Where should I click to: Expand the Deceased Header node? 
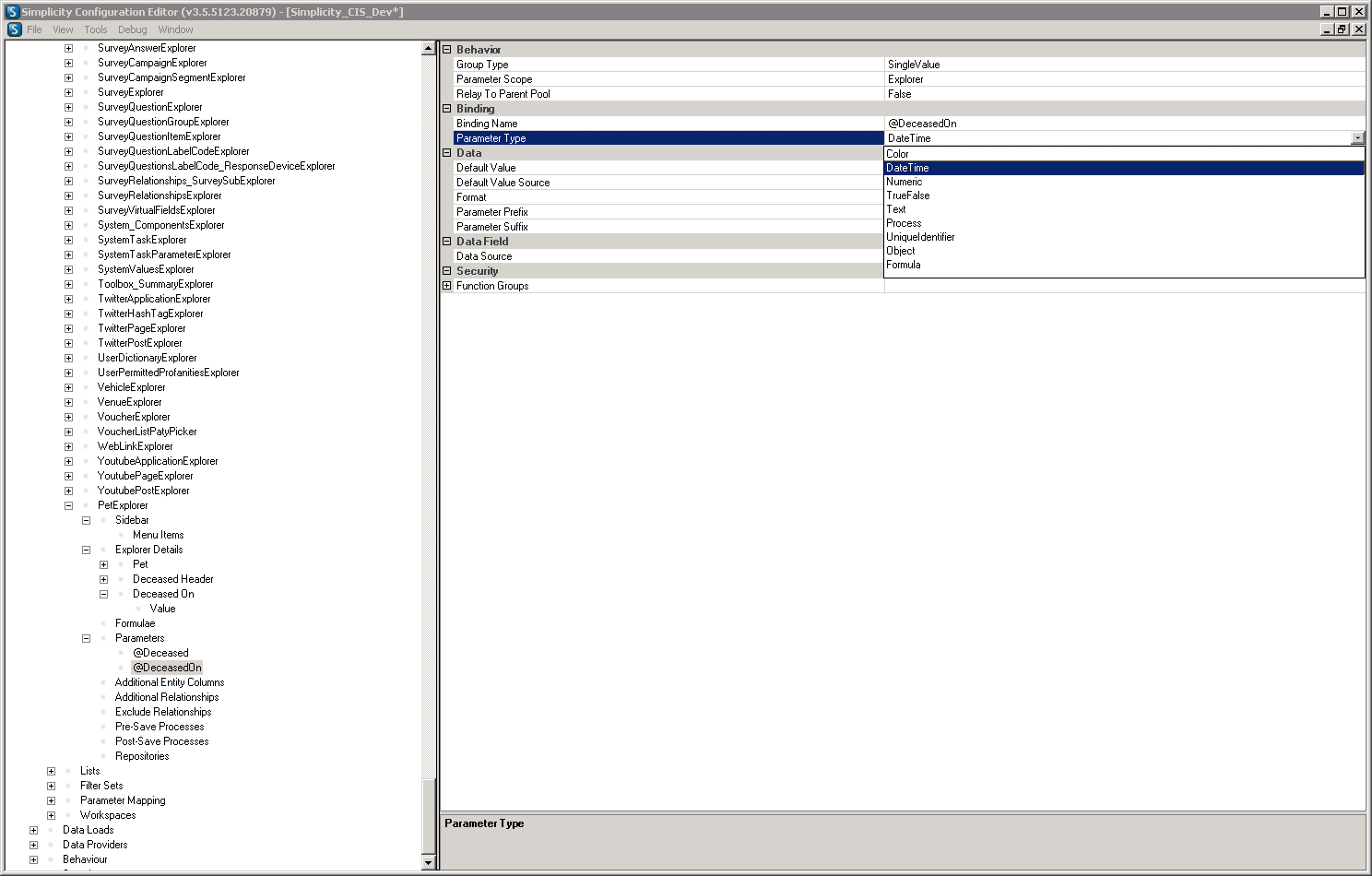coord(103,579)
